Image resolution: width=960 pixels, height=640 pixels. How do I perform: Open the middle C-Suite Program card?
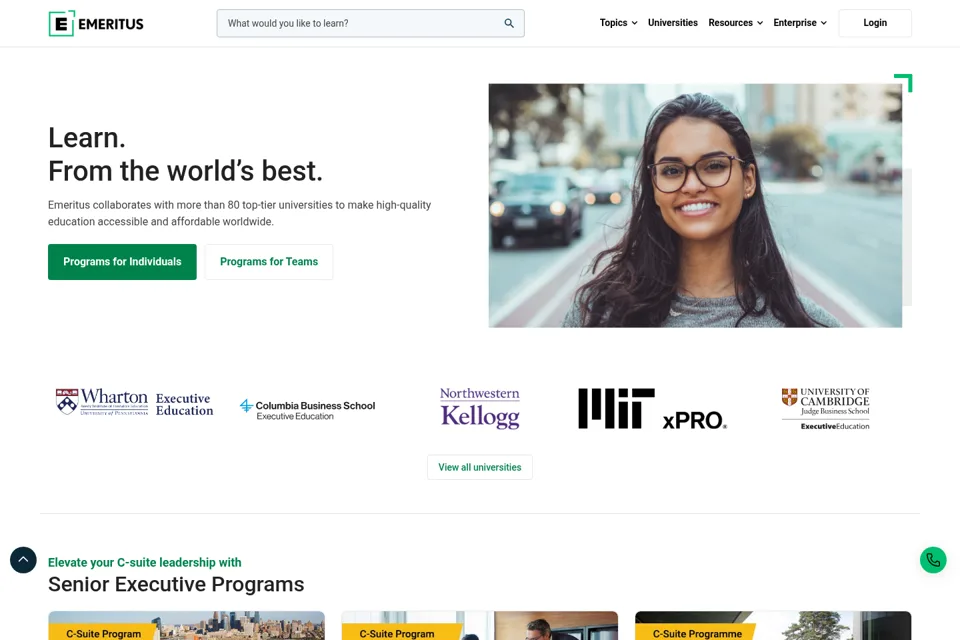pyautogui.click(x=479, y=625)
